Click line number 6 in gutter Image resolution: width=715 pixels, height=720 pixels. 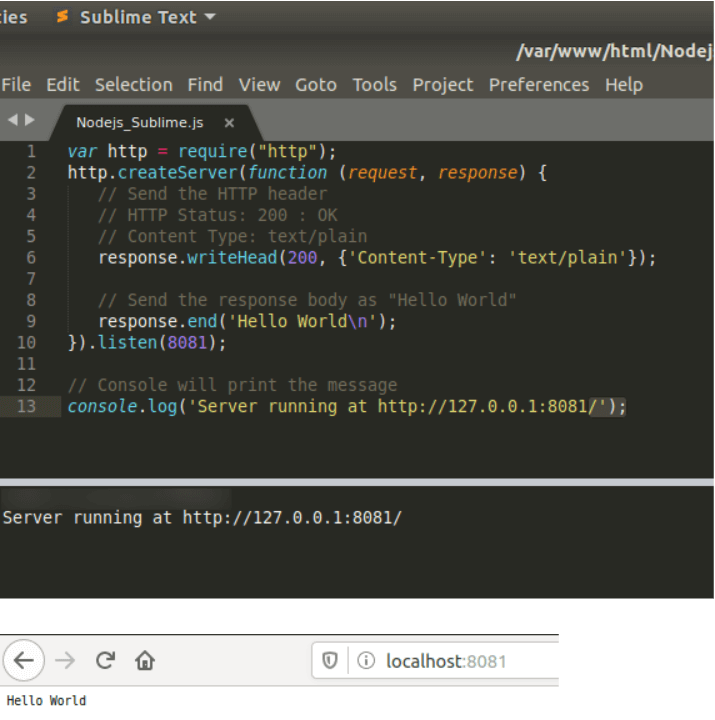click(31, 258)
